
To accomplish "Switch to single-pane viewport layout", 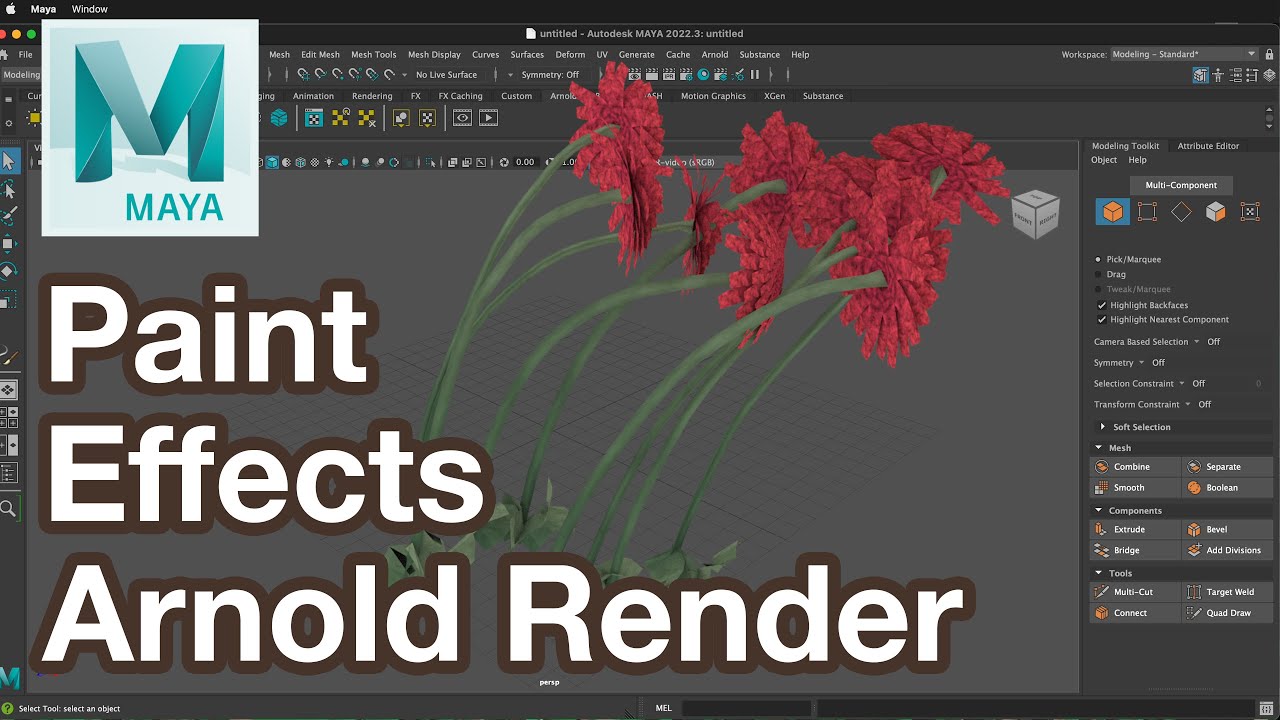I will click(x=8, y=390).
